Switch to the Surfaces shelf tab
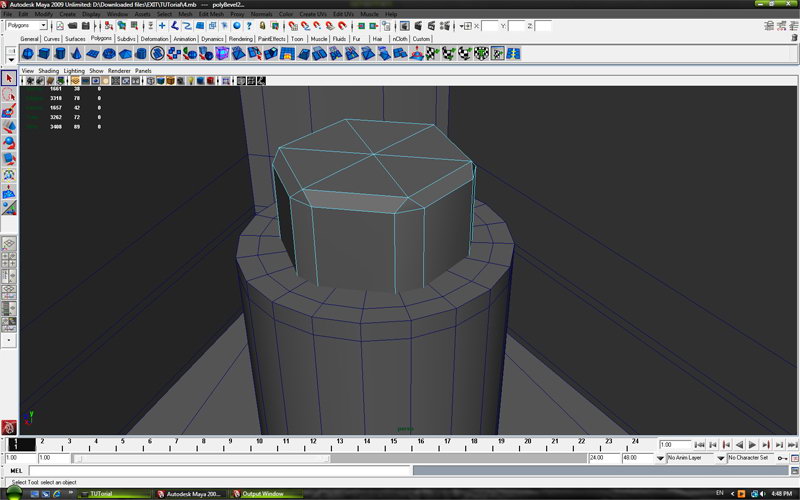The width and height of the screenshot is (800, 500). tap(75, 39)
